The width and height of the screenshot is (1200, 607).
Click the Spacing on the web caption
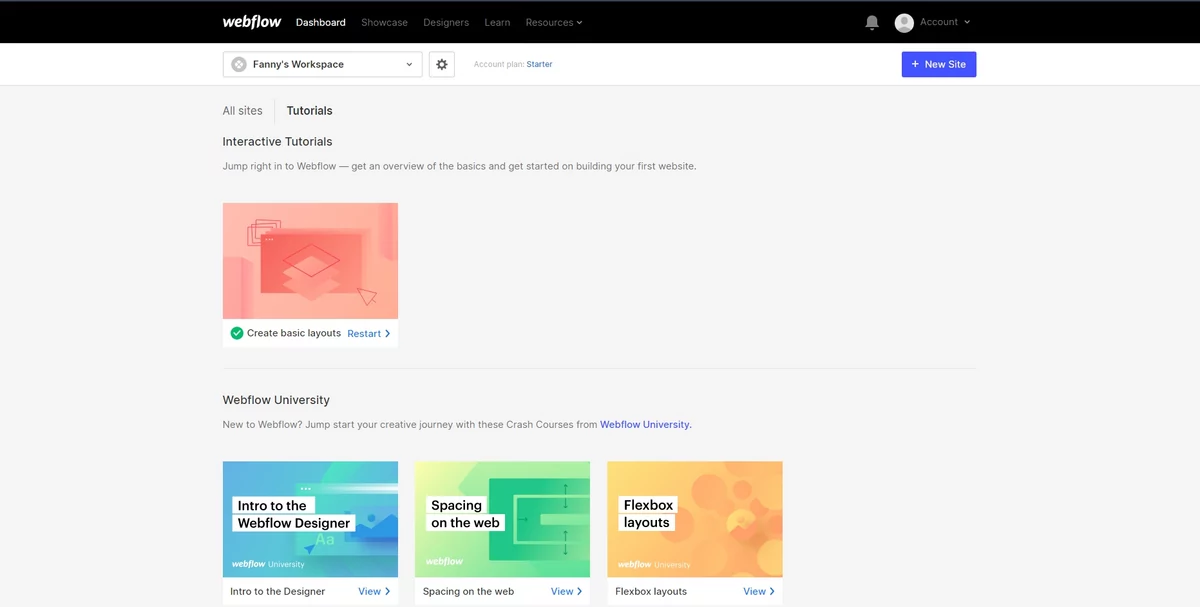point(468,591)
